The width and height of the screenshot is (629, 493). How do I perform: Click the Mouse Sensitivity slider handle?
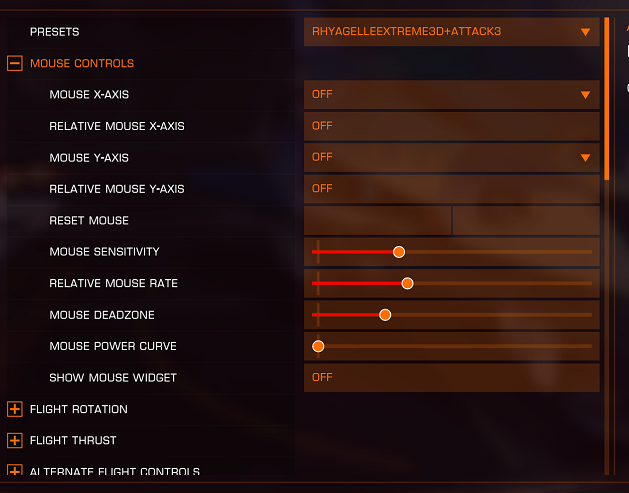pos(399,252)
